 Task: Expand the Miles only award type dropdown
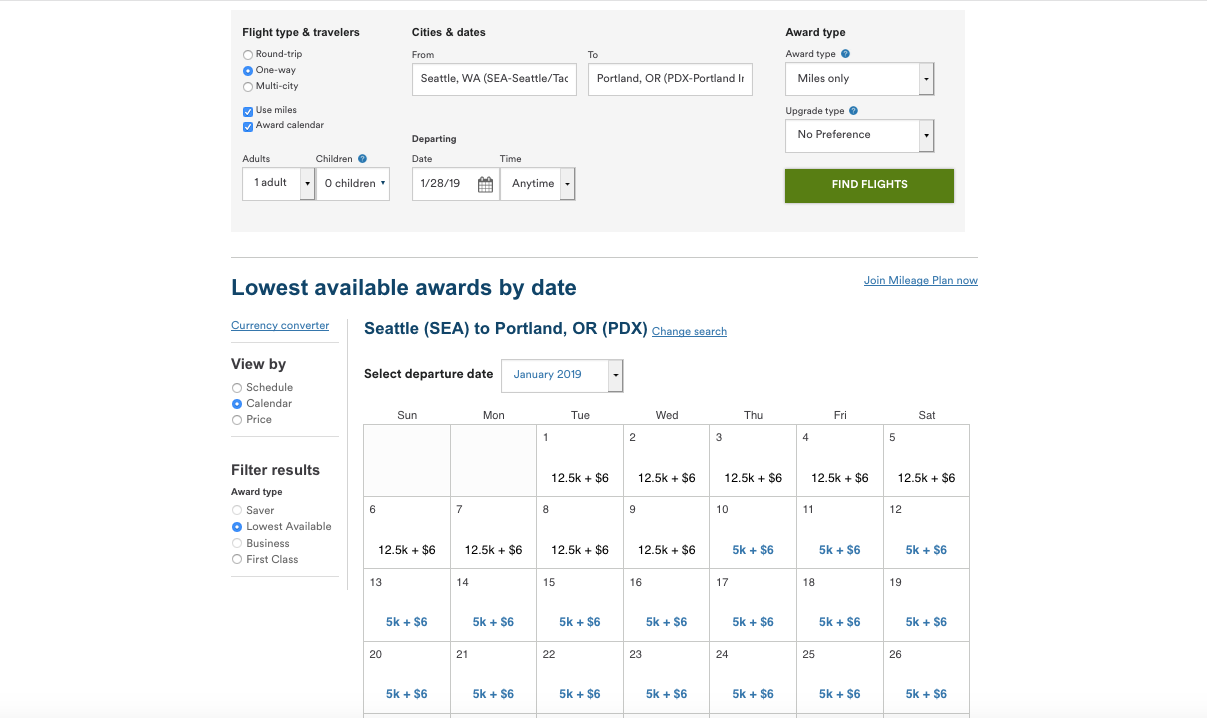[859, 79]
